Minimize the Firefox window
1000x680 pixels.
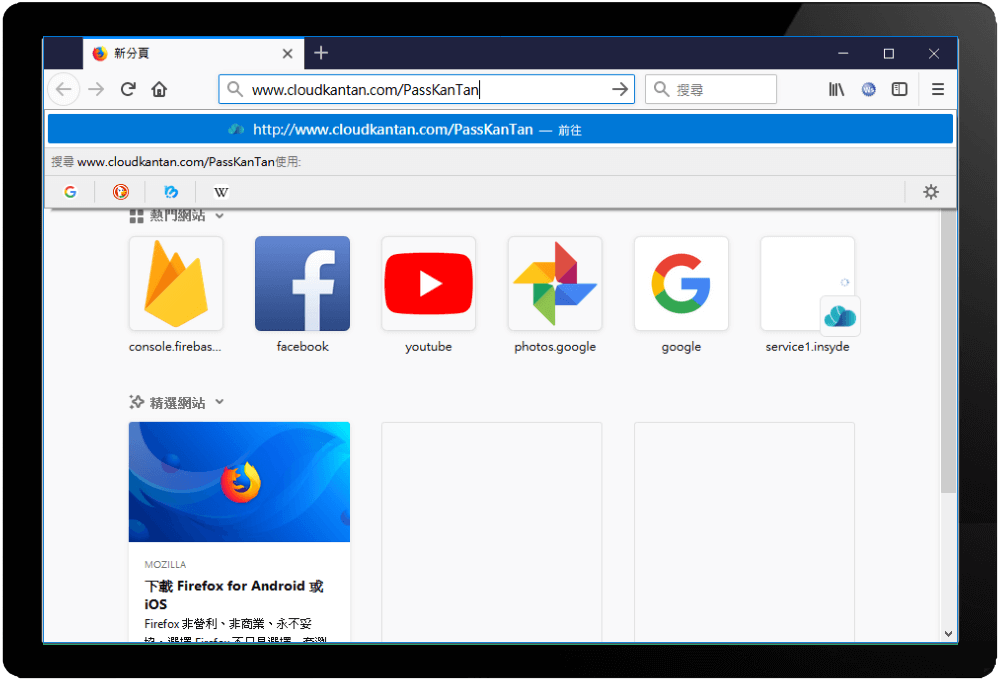[x=843, y=54]
